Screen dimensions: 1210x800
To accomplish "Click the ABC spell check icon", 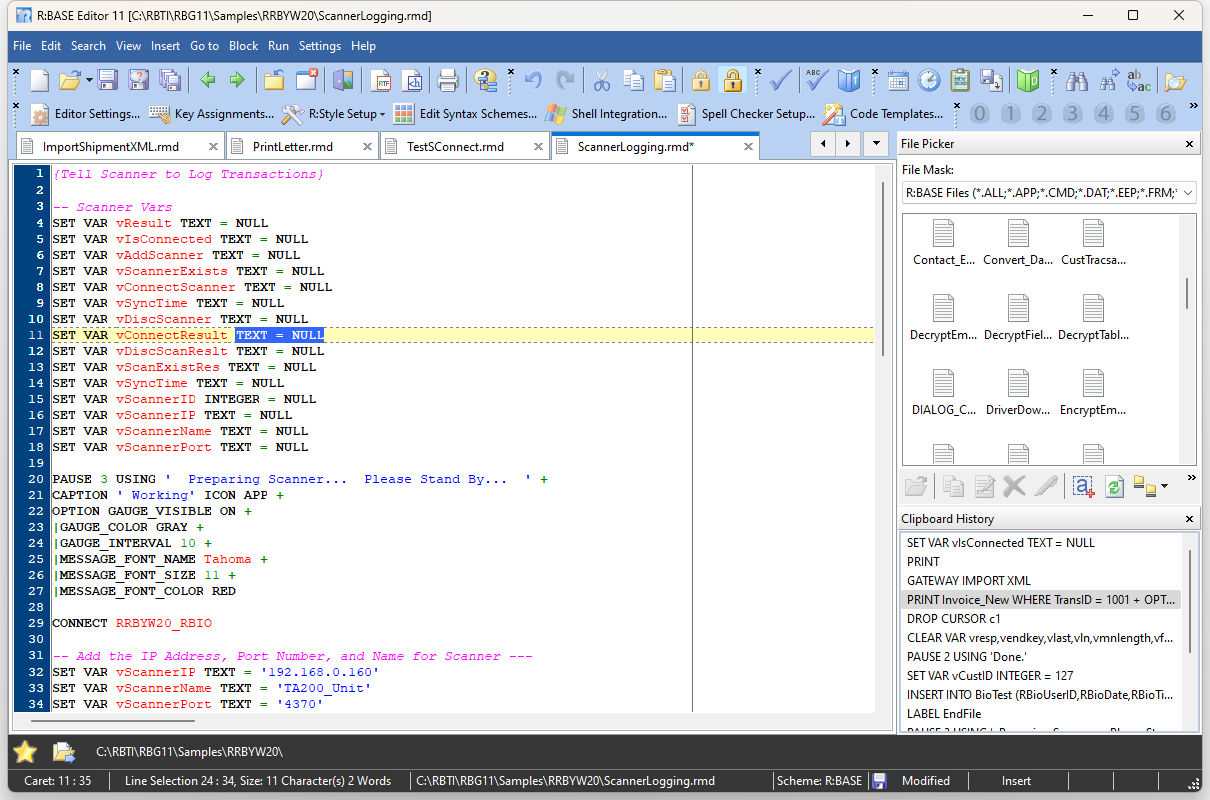I will (817, 80).
